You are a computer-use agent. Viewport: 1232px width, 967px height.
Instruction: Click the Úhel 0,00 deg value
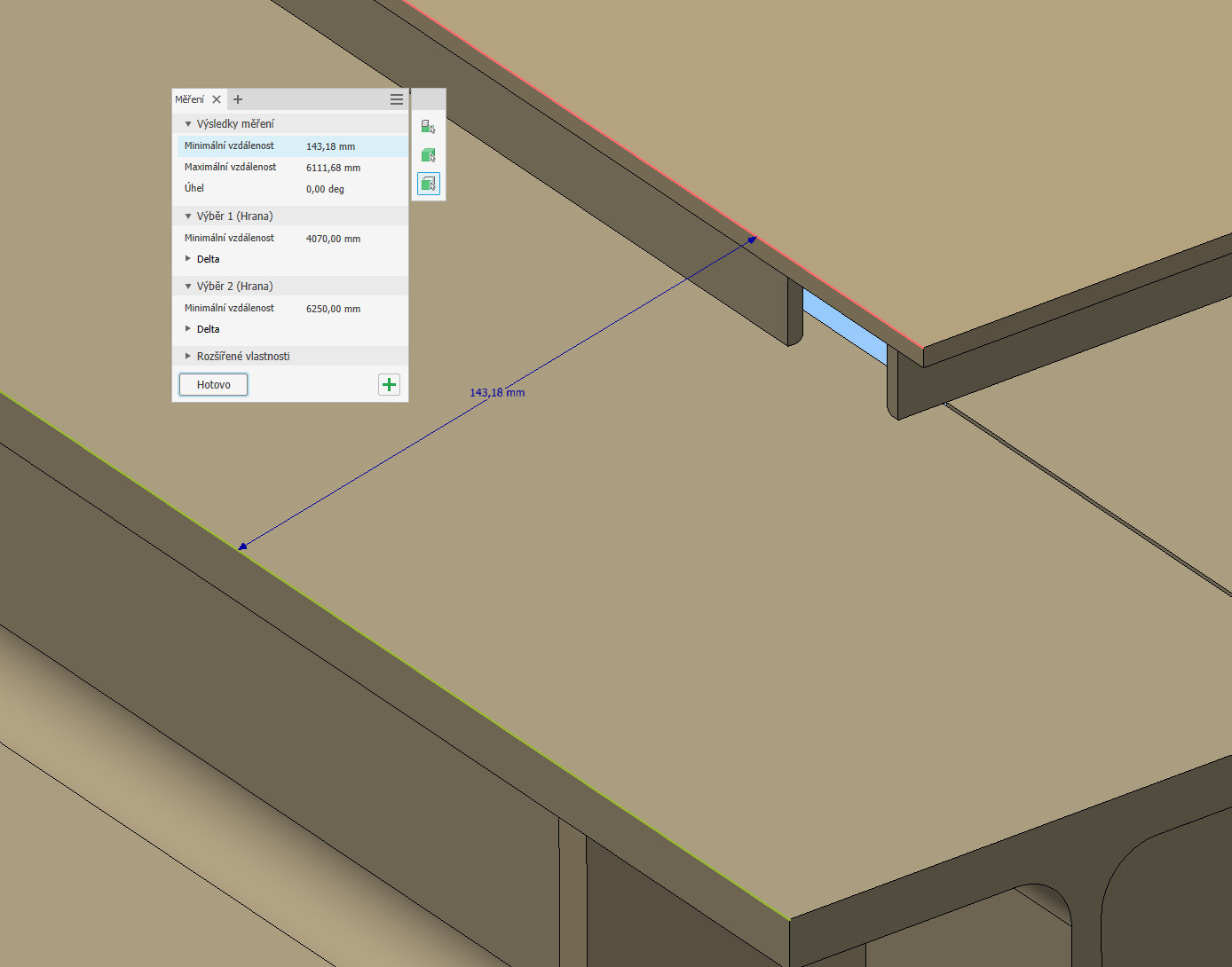(325, 189)
